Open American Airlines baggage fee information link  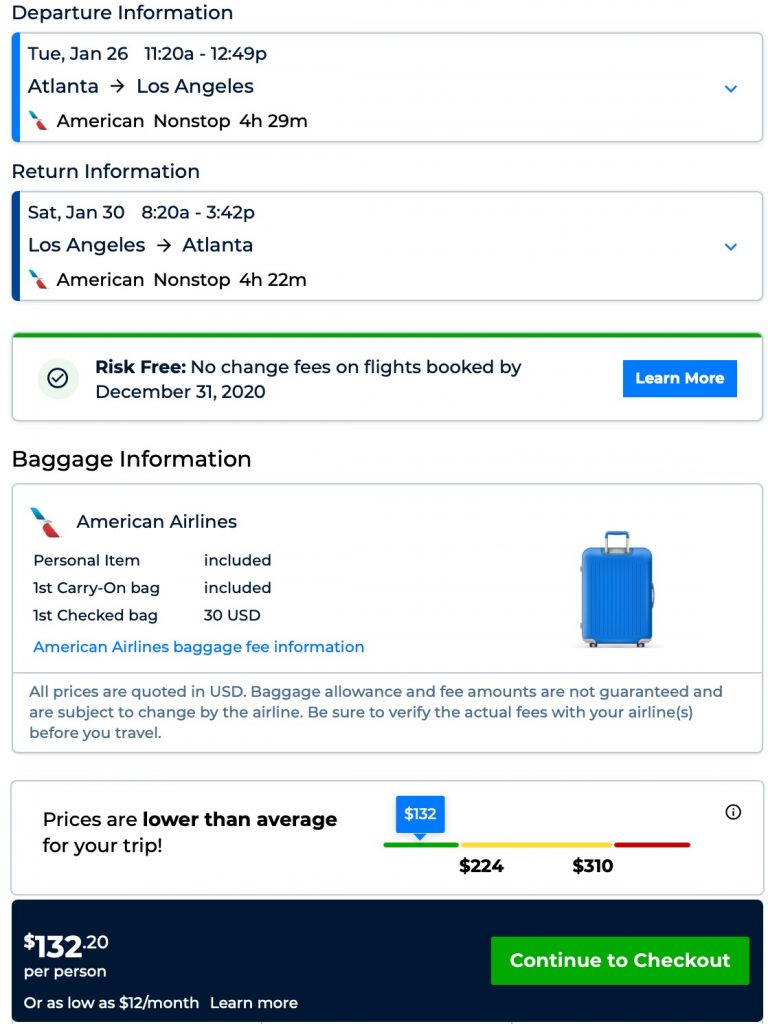point(199,647)
